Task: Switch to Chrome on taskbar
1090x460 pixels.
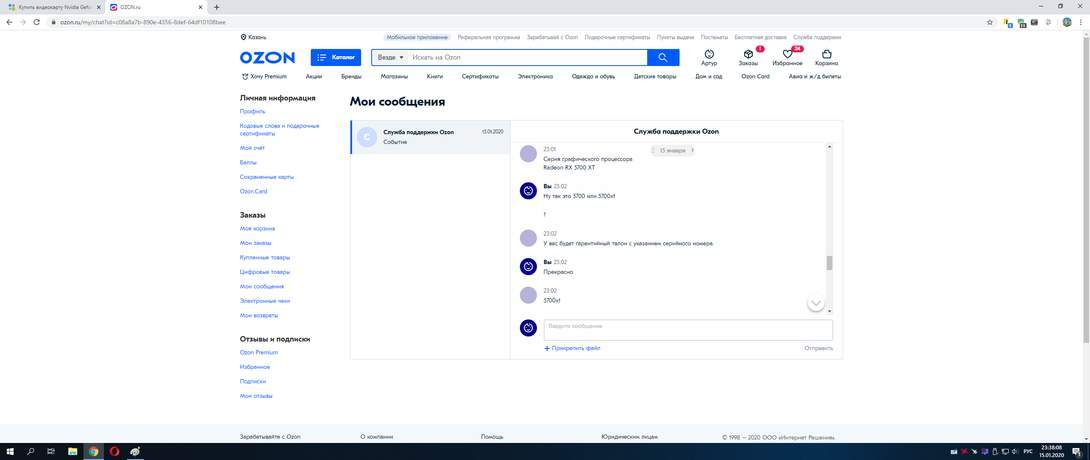Action: coord(93,452)
